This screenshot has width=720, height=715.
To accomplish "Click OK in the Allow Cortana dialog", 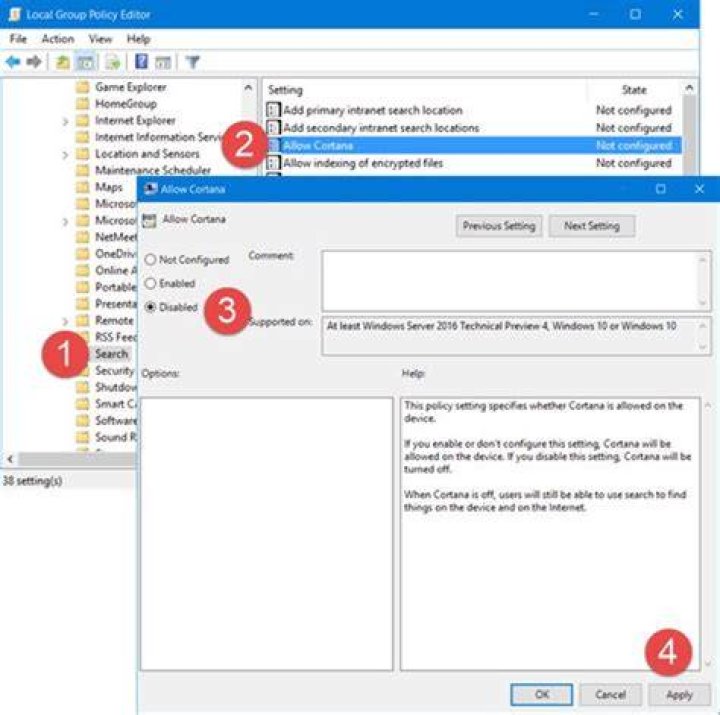I will (542, 694).
